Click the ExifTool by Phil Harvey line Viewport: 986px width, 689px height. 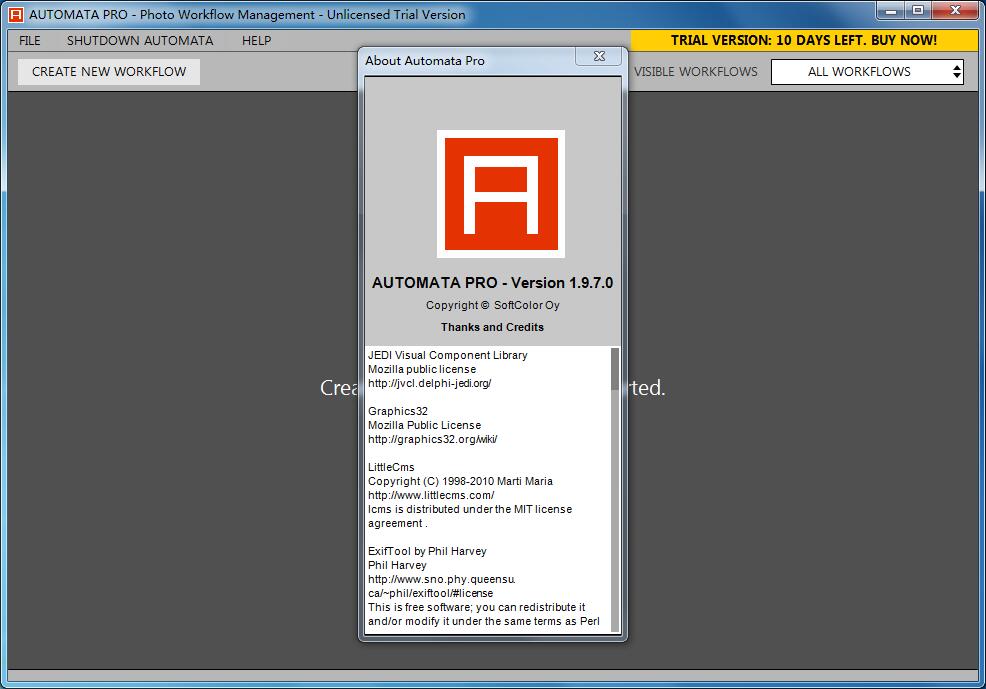[x=427, y=551]
